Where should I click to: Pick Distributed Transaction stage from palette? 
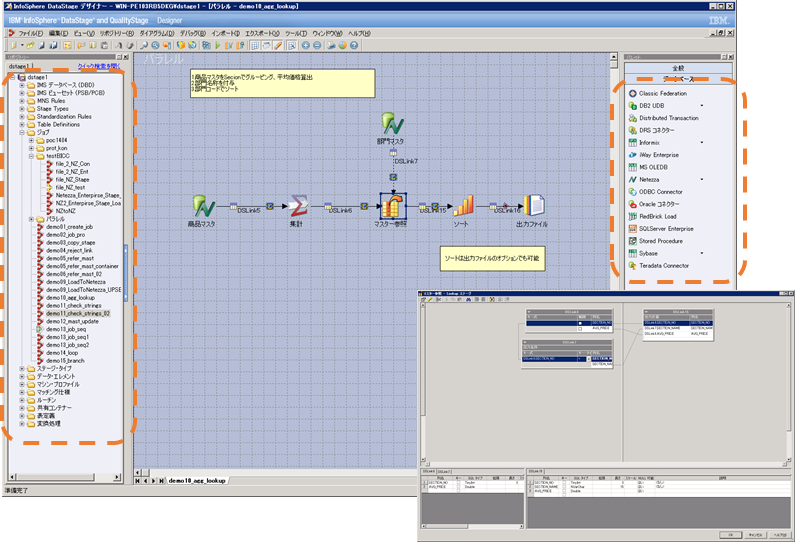669,118
